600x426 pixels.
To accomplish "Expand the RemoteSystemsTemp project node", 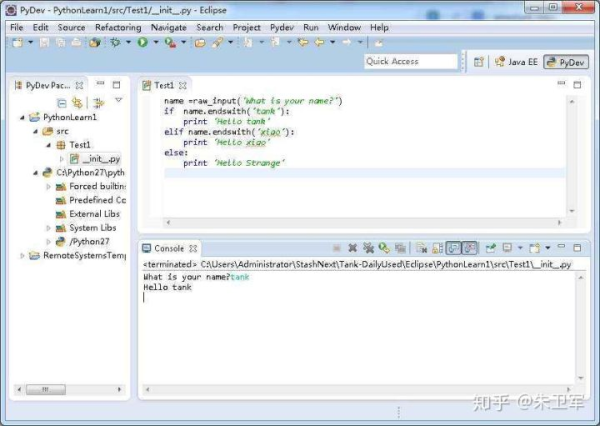I will pyautogui.click(x=22, y=255).
